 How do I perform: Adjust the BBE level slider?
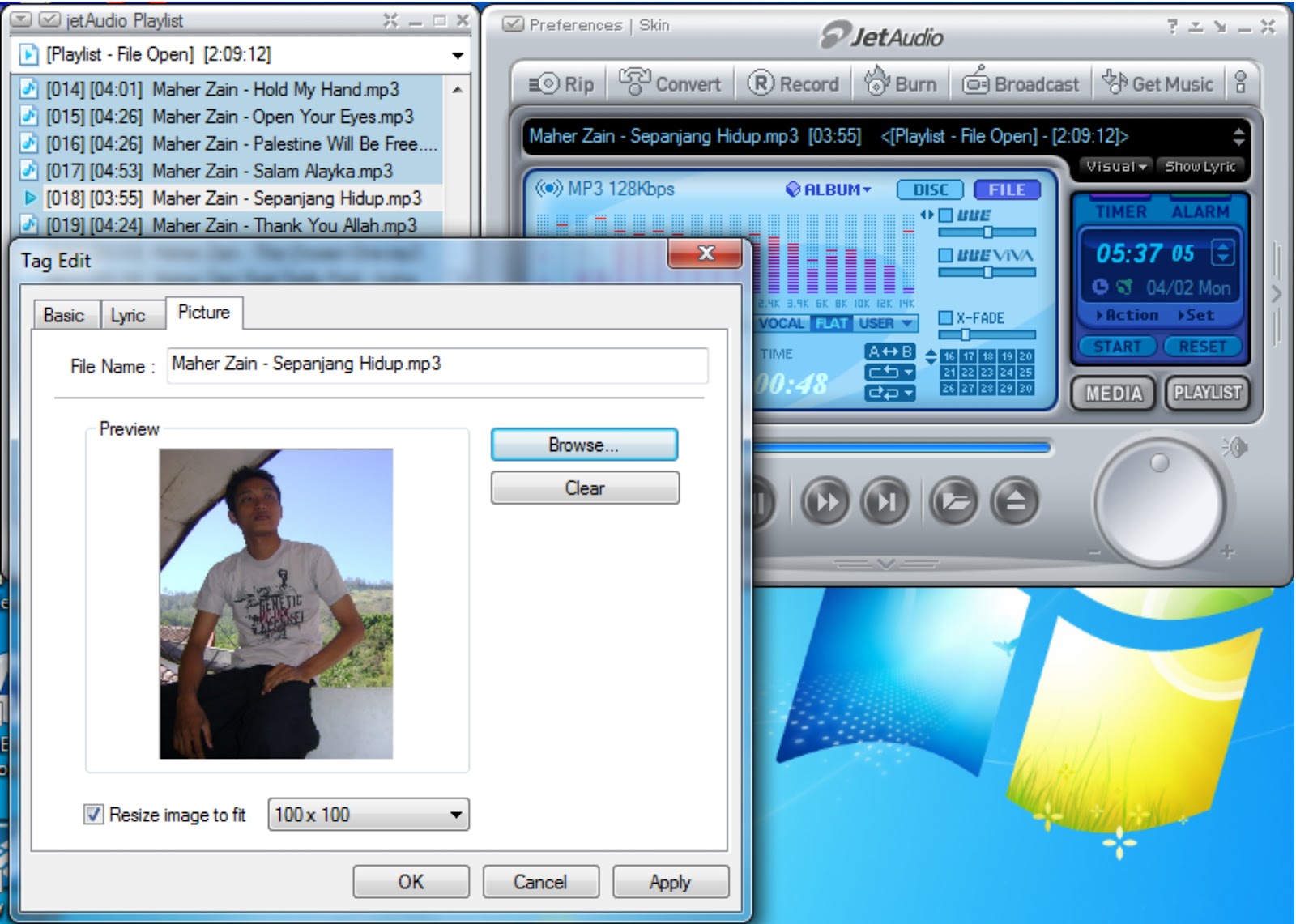click(987, 232)
